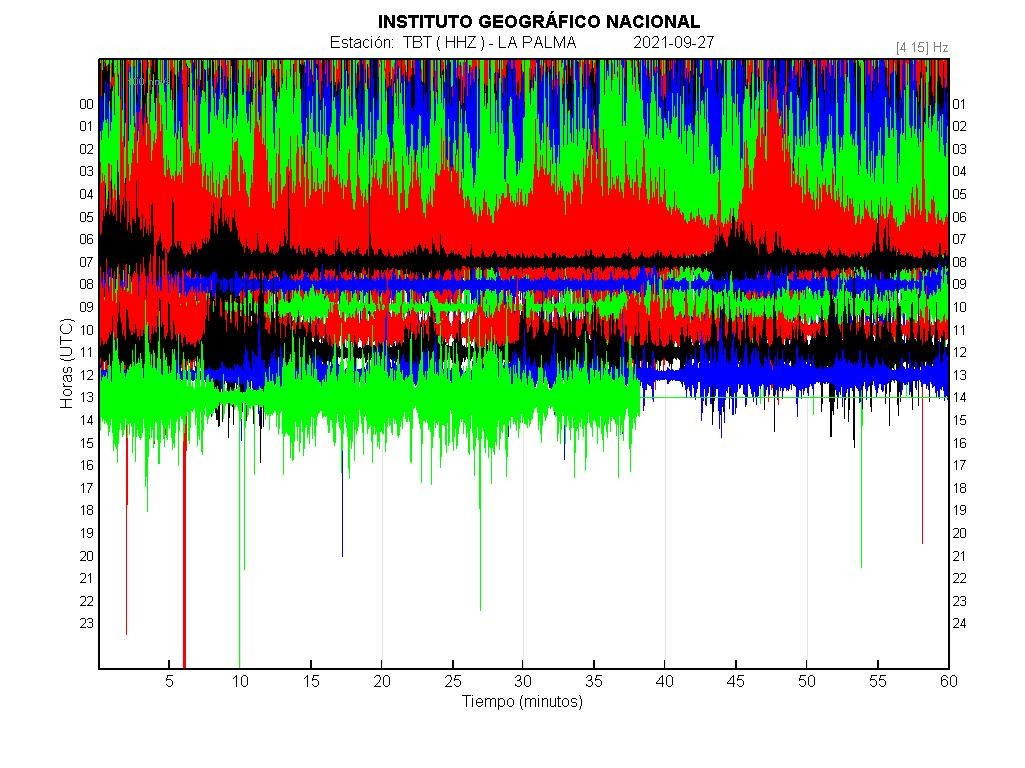Click the 45 tick on the time axis
1025x768 pixels.
pyautogui.click(x=735, y=681)
